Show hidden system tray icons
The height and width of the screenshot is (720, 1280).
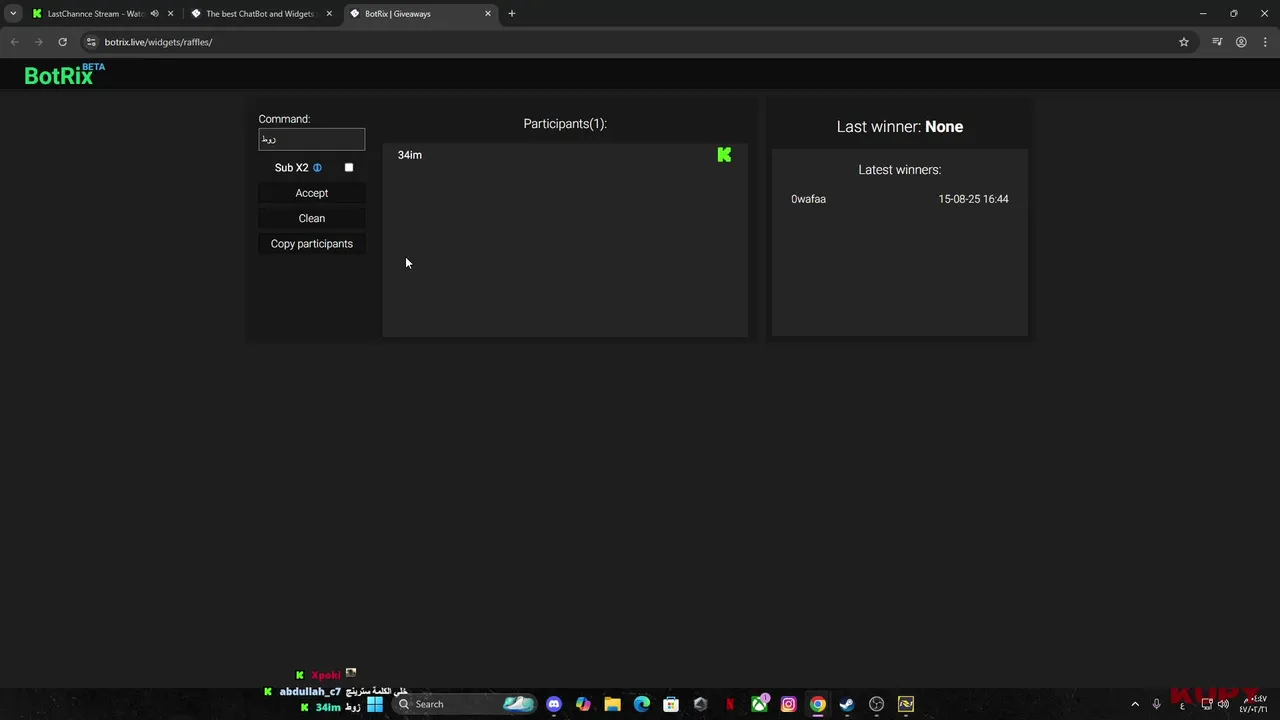pyautogui.click(x=1135, y=704)
